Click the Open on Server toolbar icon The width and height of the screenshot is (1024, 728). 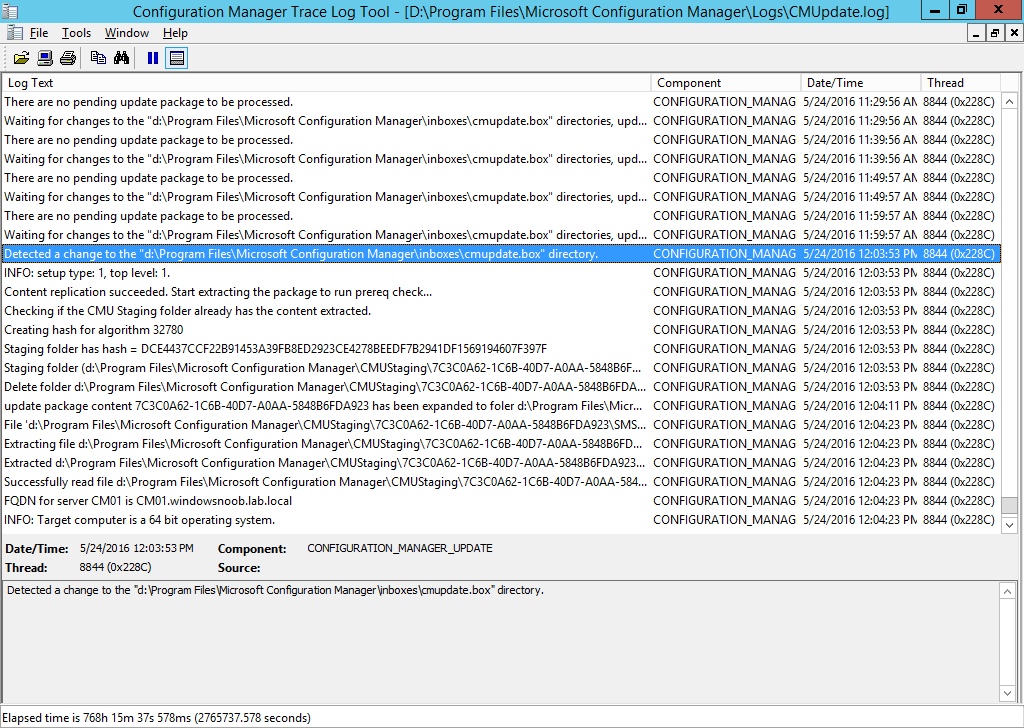(45, 58)
